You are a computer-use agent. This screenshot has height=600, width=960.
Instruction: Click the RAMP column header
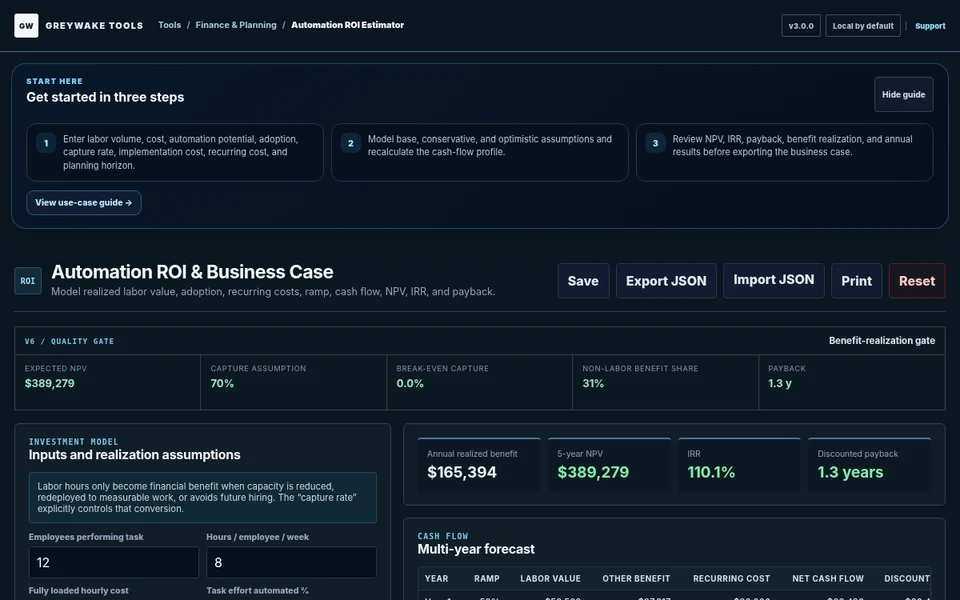[487, 579]
